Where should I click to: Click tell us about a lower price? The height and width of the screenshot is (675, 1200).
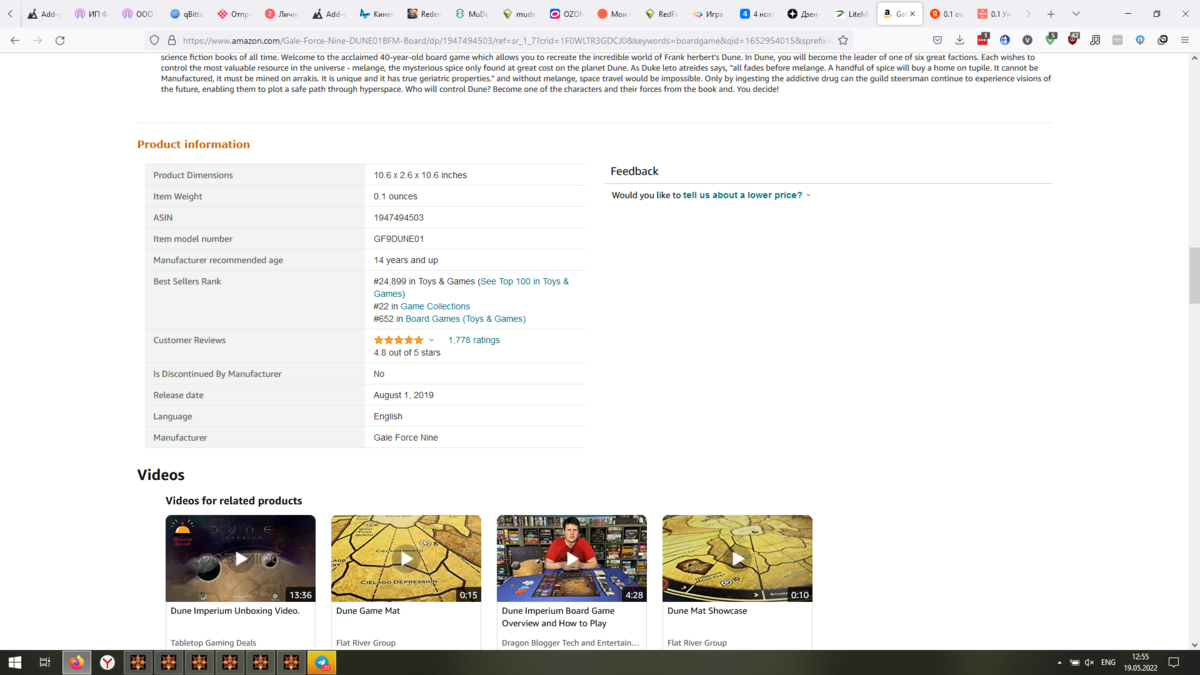(743, 195)
